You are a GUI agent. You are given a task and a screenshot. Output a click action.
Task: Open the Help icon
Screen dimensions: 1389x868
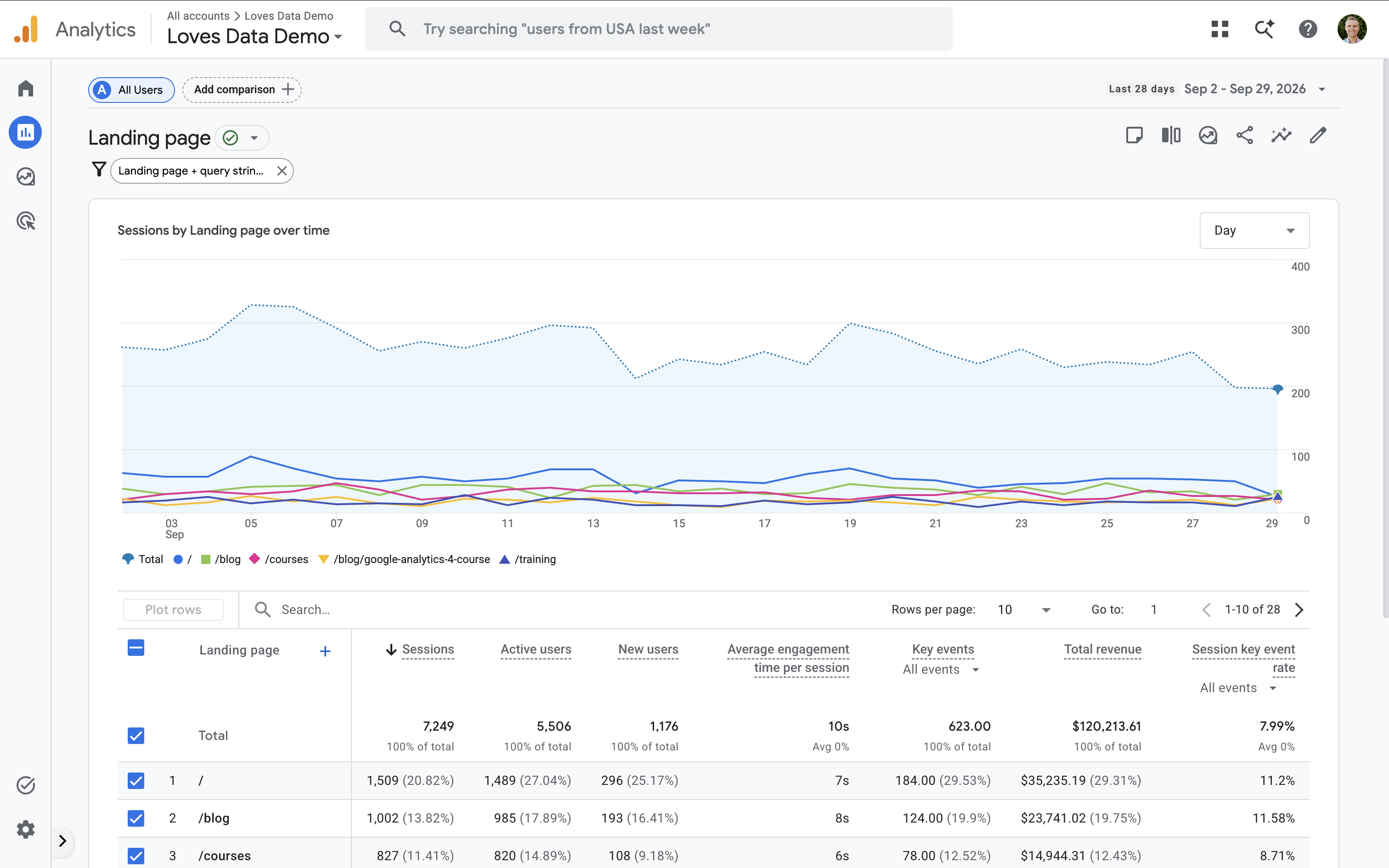[x=1308, y=28]
